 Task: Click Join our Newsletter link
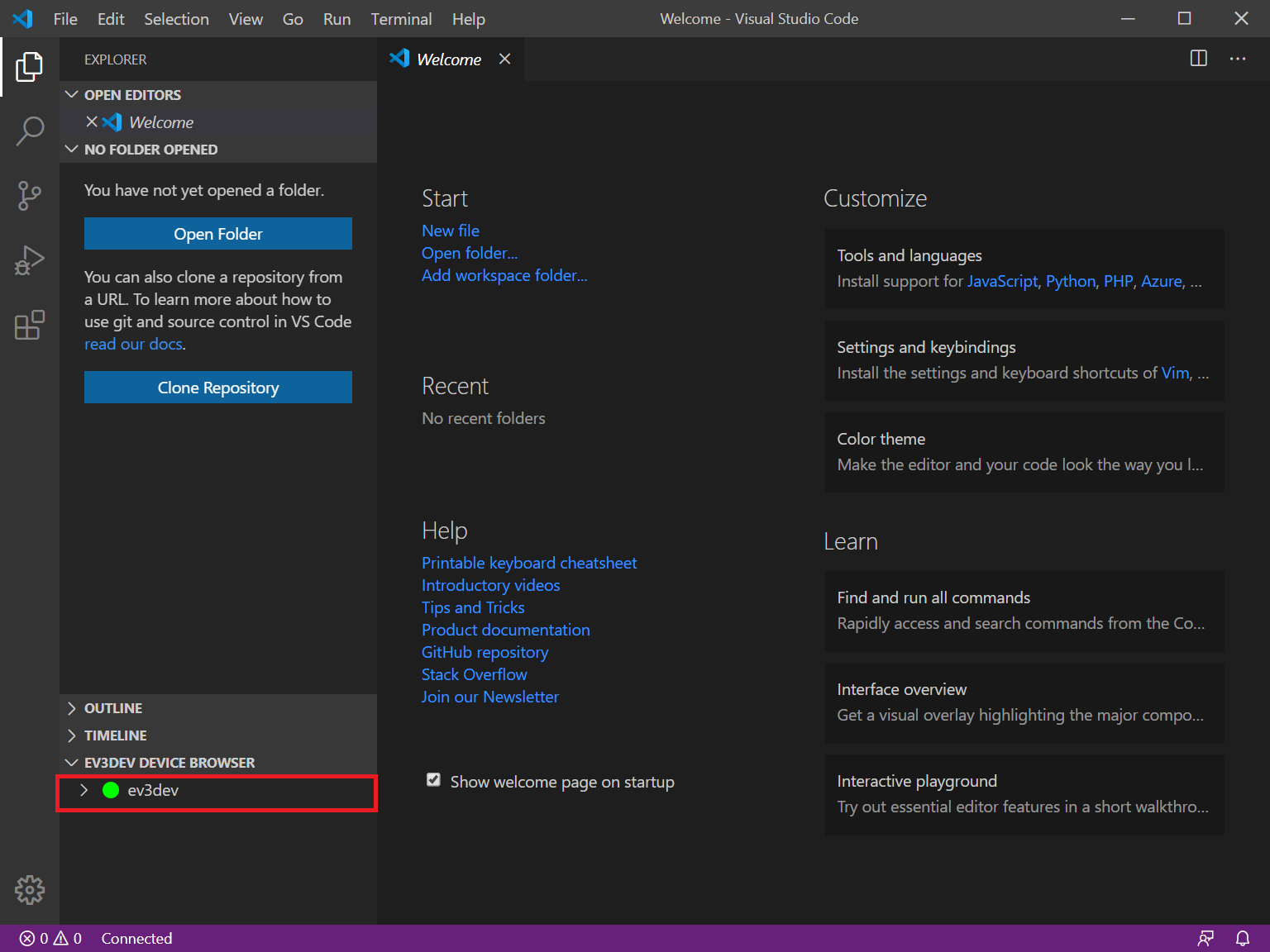(x=490, y=697)
